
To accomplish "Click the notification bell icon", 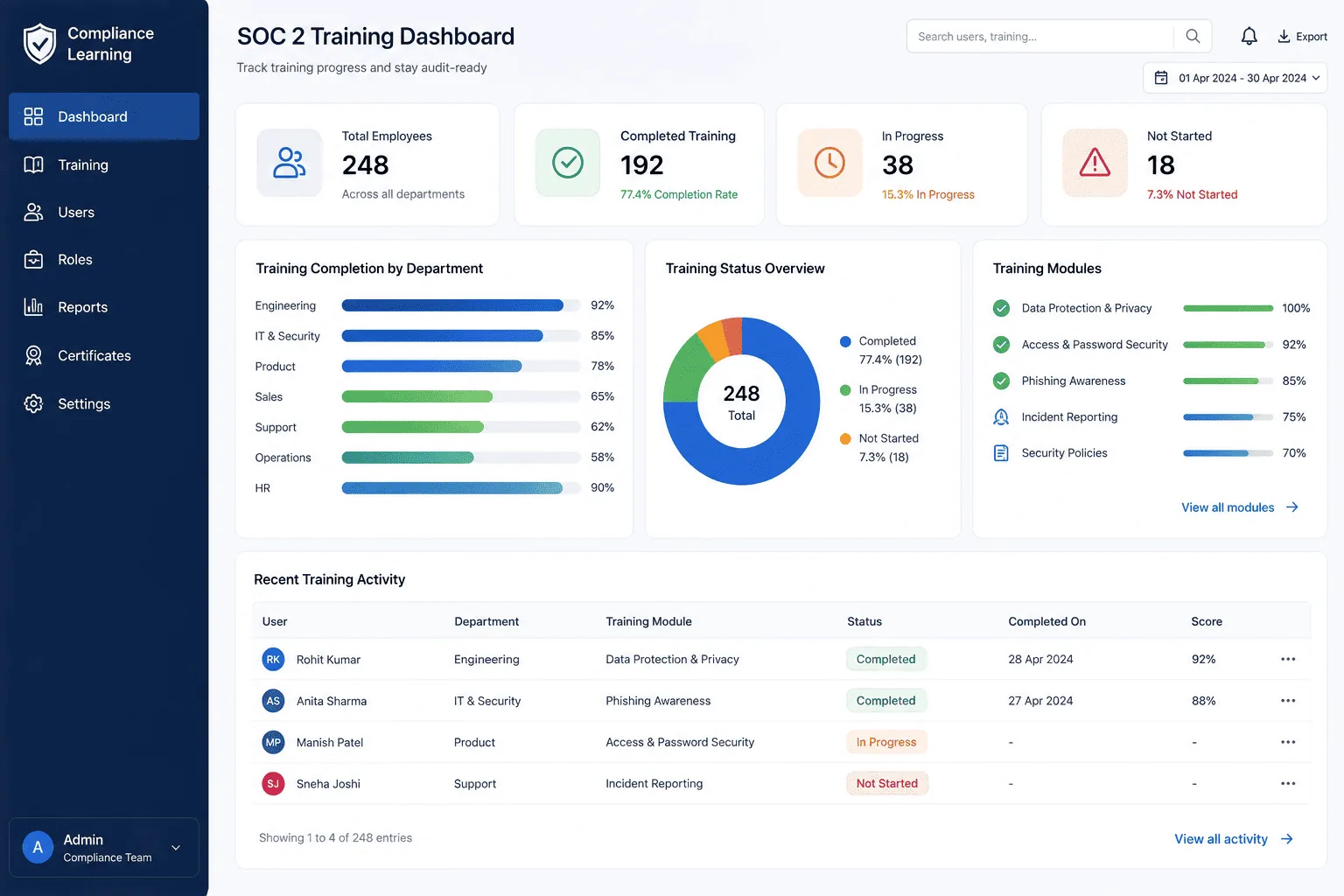I will (1249, 36).
